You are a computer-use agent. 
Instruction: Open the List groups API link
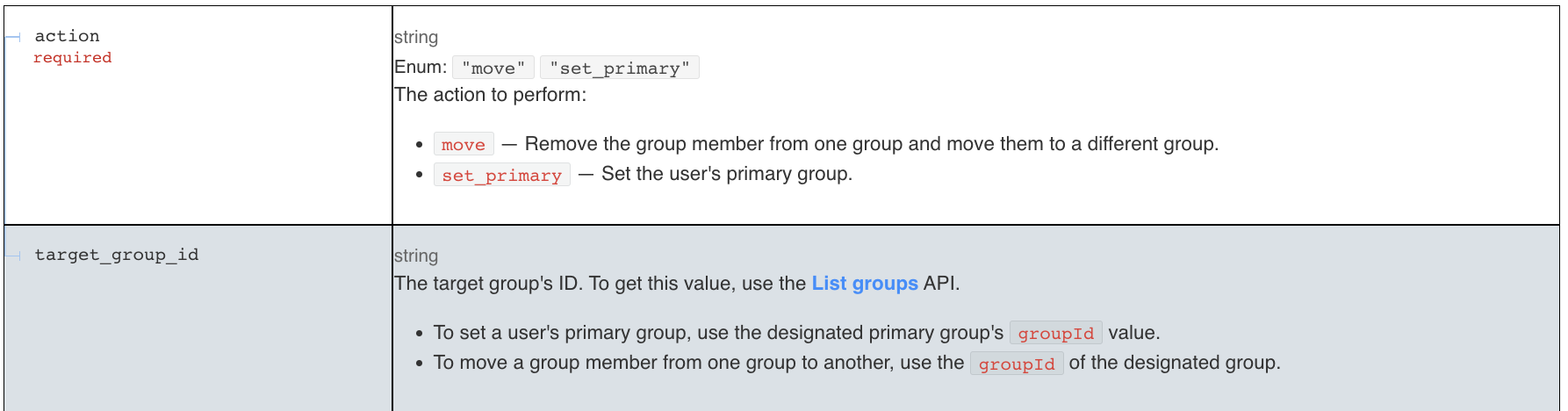(x=864, y=284)
